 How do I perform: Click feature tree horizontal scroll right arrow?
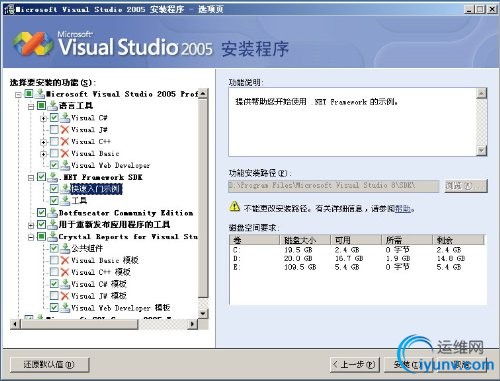(192, 324)
